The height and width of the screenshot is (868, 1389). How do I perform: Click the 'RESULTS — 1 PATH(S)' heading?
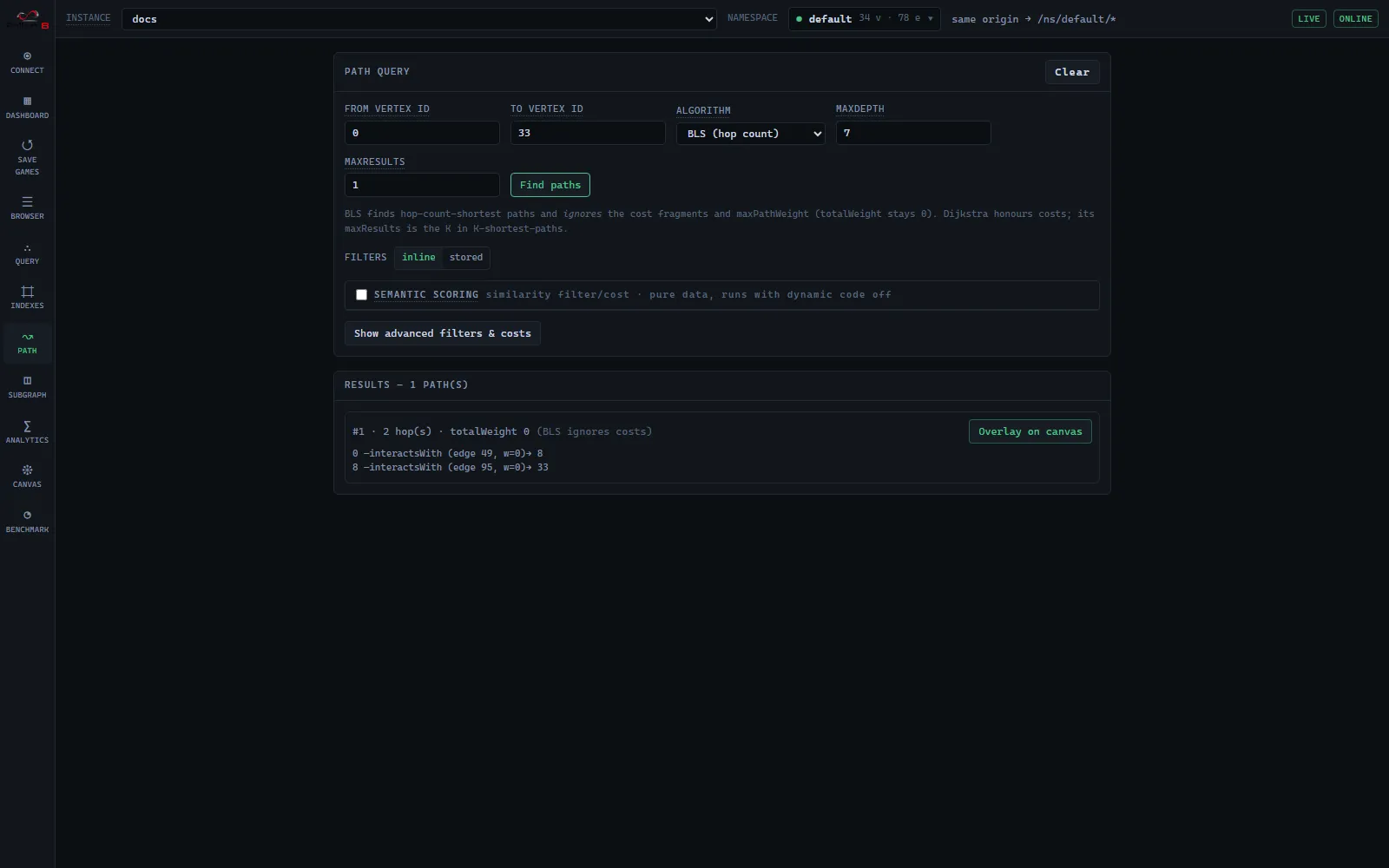(406, 385)
